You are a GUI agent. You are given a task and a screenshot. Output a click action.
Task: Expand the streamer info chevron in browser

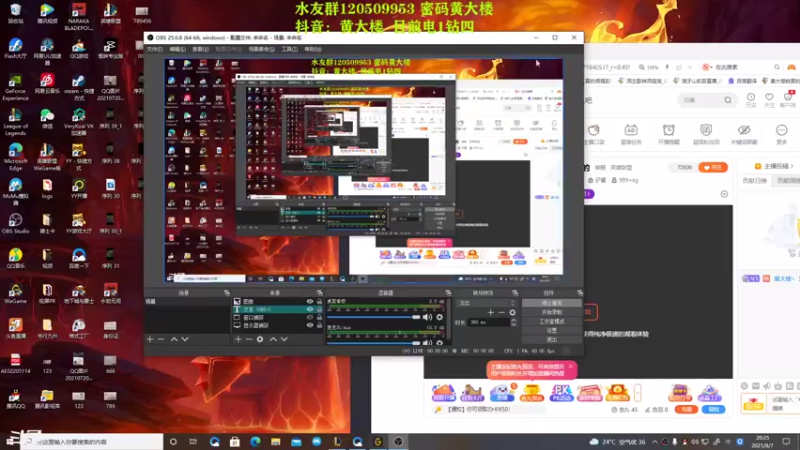tap(724, 194)
